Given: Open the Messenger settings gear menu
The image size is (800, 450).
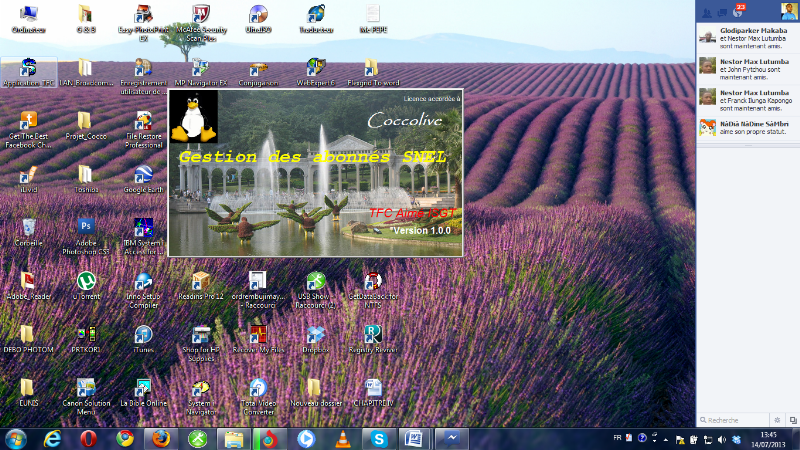Looking at the screenshot, I should click(776, 420).
